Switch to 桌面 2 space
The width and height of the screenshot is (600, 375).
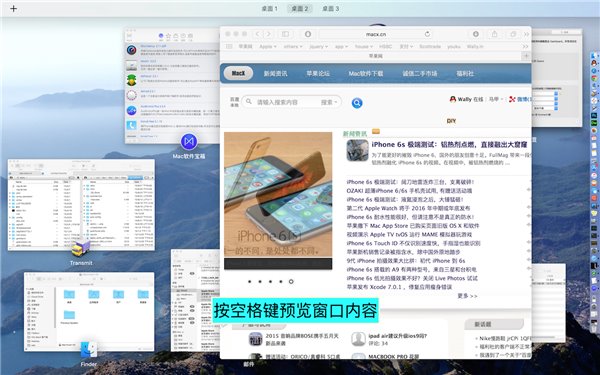[x=300, y=8]
